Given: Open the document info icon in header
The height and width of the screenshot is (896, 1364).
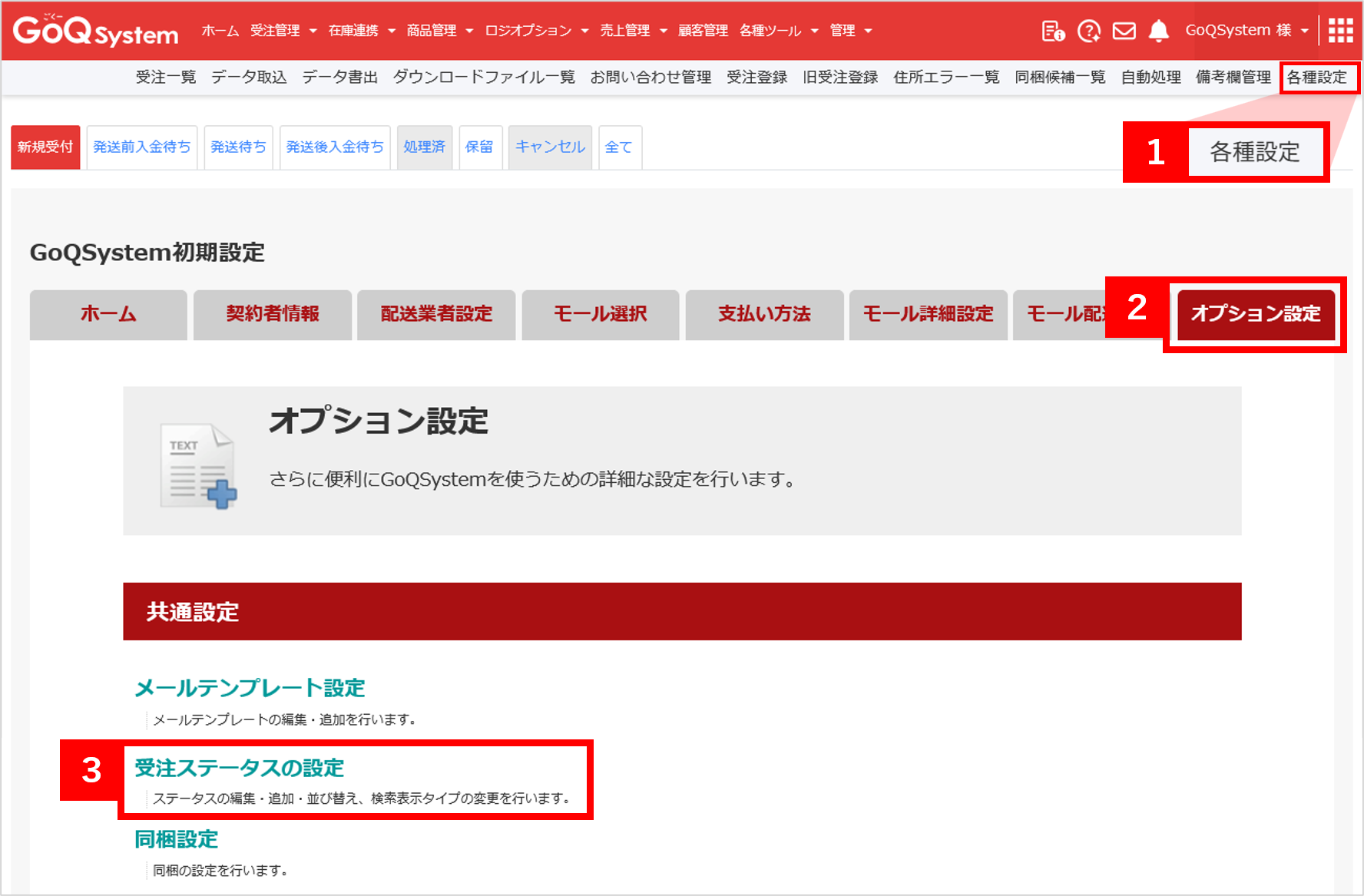Looking at the screenshot, I should click(x=1053, y=31).
